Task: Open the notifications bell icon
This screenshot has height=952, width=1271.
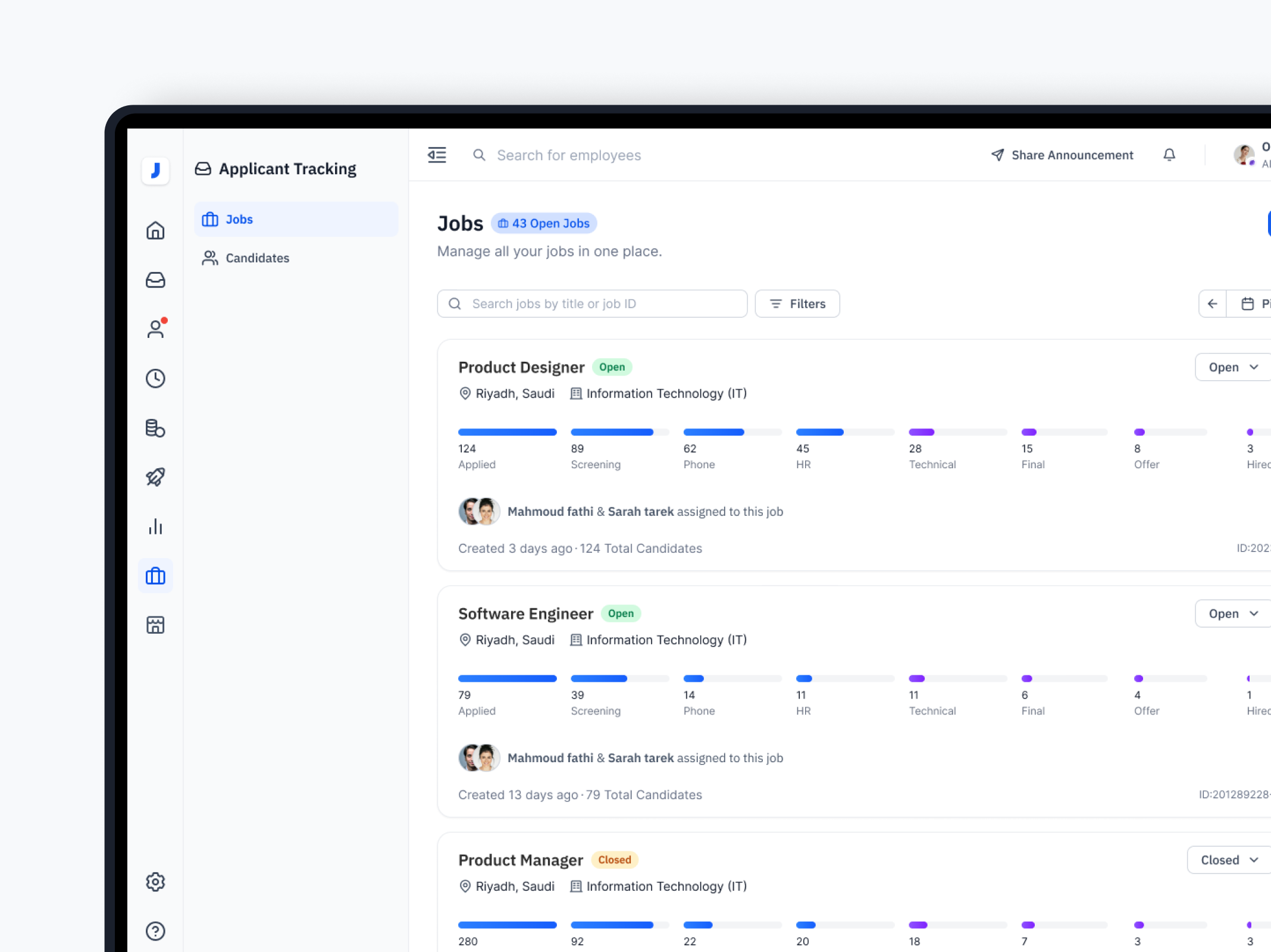Action: click(x=1169, y=155)
